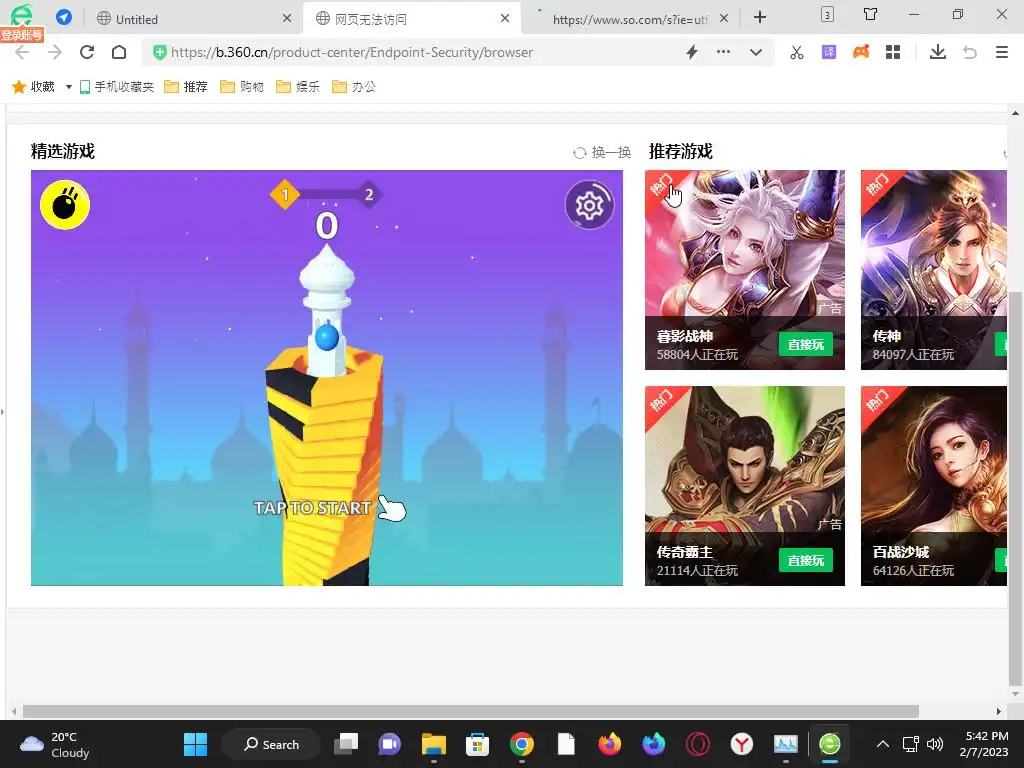Viewport: 1024px width, 768px height.
Task: Click the forward navigation arrow
Action: point(55,52)
